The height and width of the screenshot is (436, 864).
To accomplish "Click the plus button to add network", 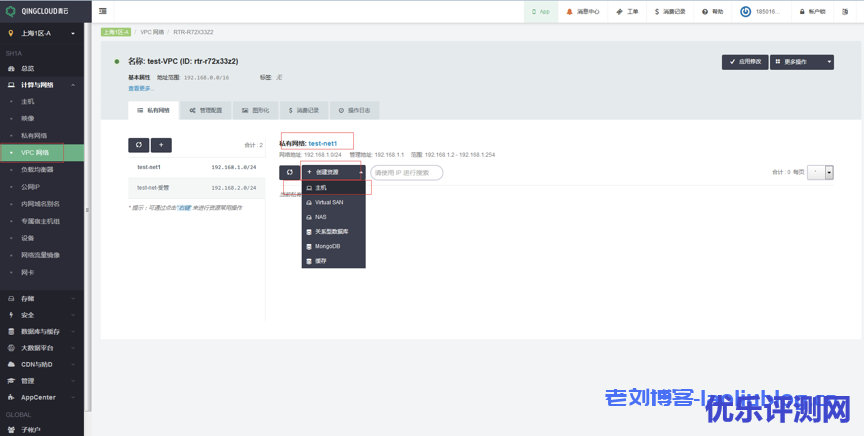I will tap(161, 145).
